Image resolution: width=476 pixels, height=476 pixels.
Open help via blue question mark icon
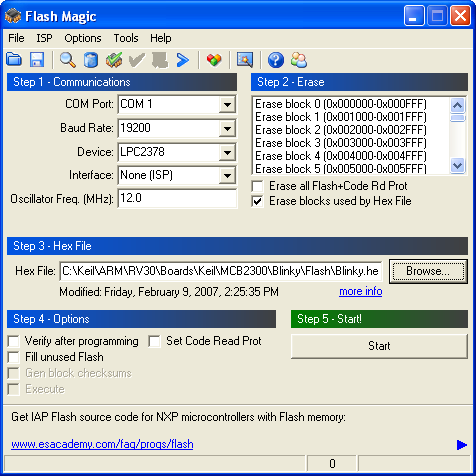276,60
